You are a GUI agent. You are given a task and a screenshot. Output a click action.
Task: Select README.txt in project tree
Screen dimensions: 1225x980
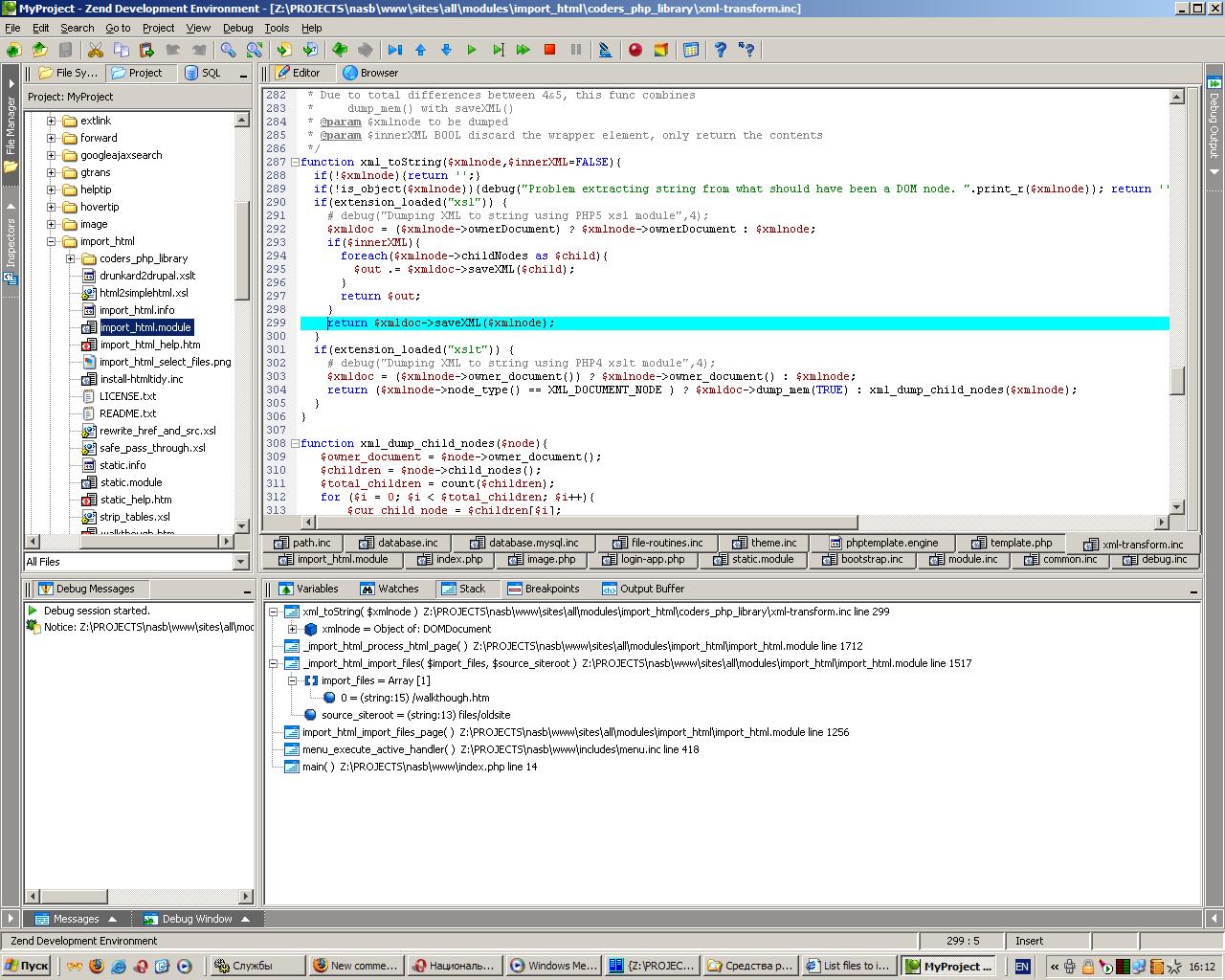click(127, 413)
